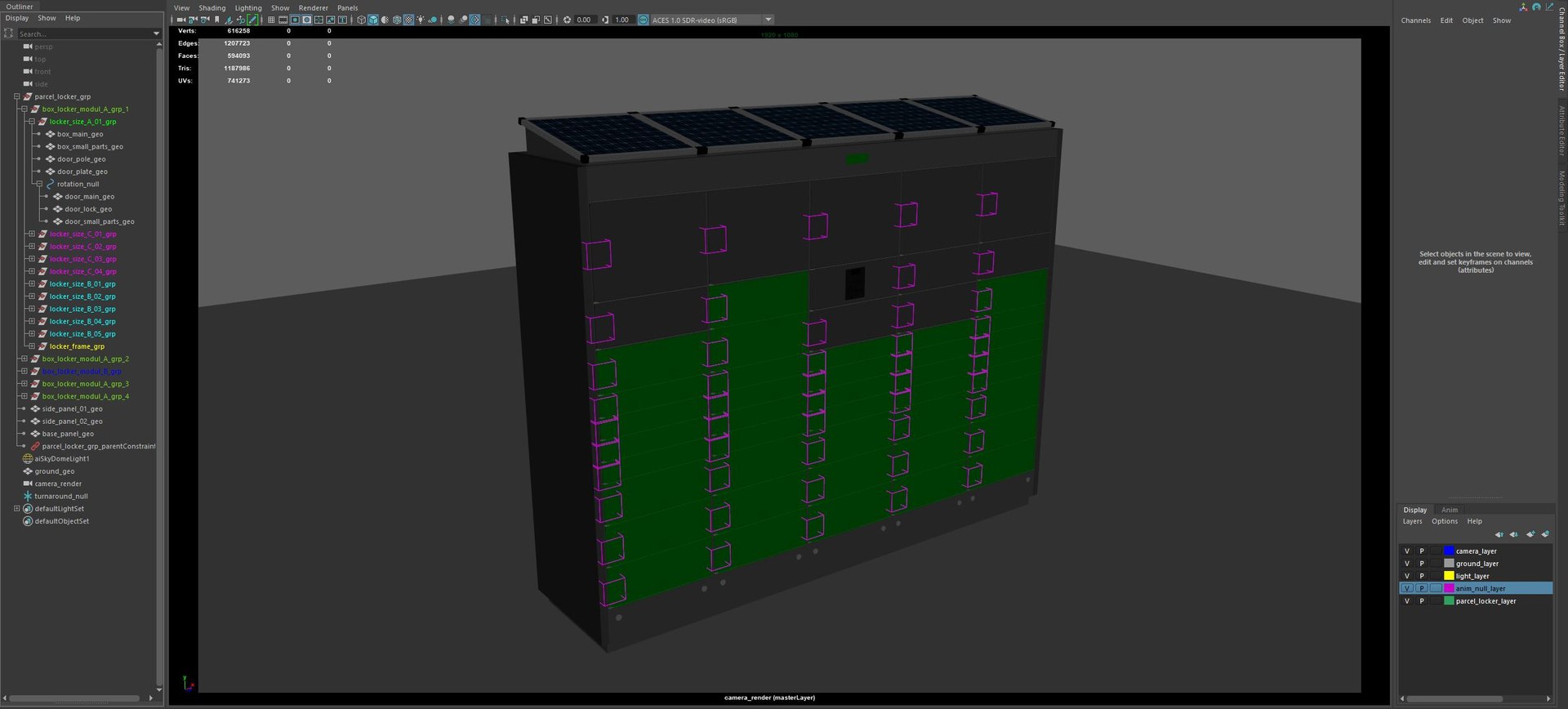This screenshot has width=1568, height=709.
Task: Click the Use All Lights bulb icon
Action: tap(421, 20)
